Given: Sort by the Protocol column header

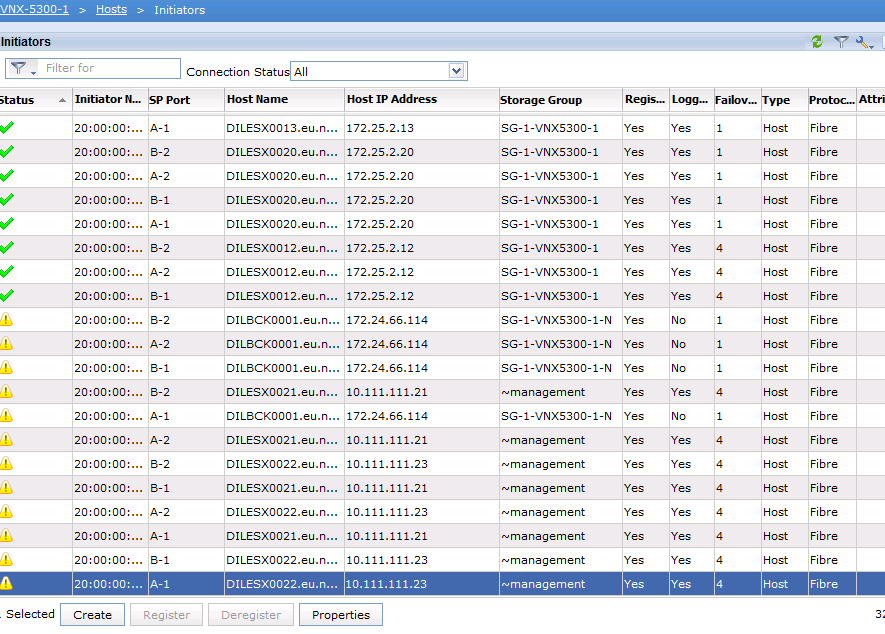Looking at the screenshot, I should (x=831, y=100).
